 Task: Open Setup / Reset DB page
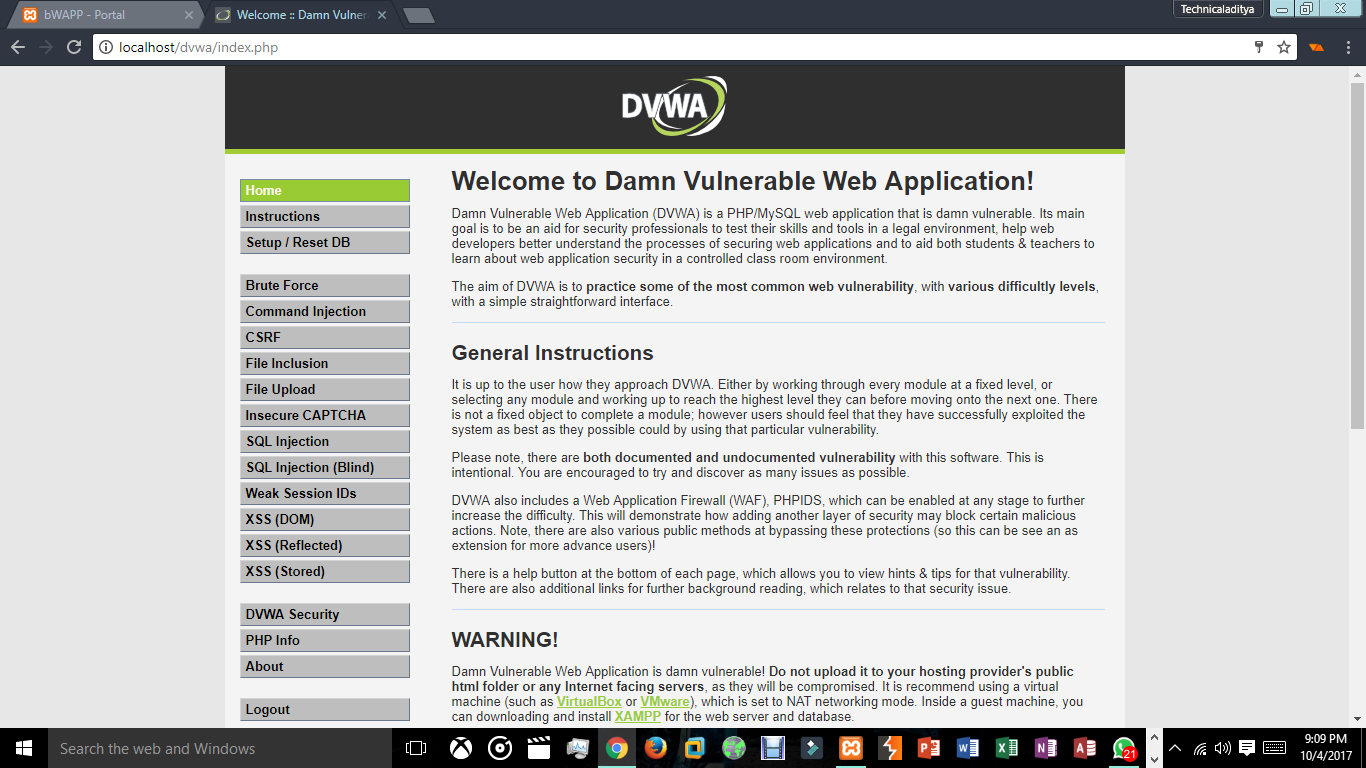[x=325, y=242]
